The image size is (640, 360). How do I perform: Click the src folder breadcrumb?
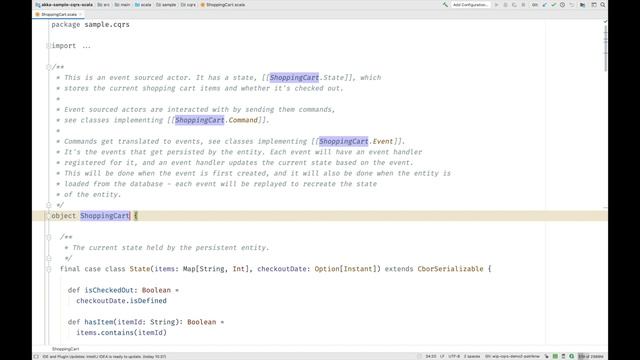click(104, 5)
